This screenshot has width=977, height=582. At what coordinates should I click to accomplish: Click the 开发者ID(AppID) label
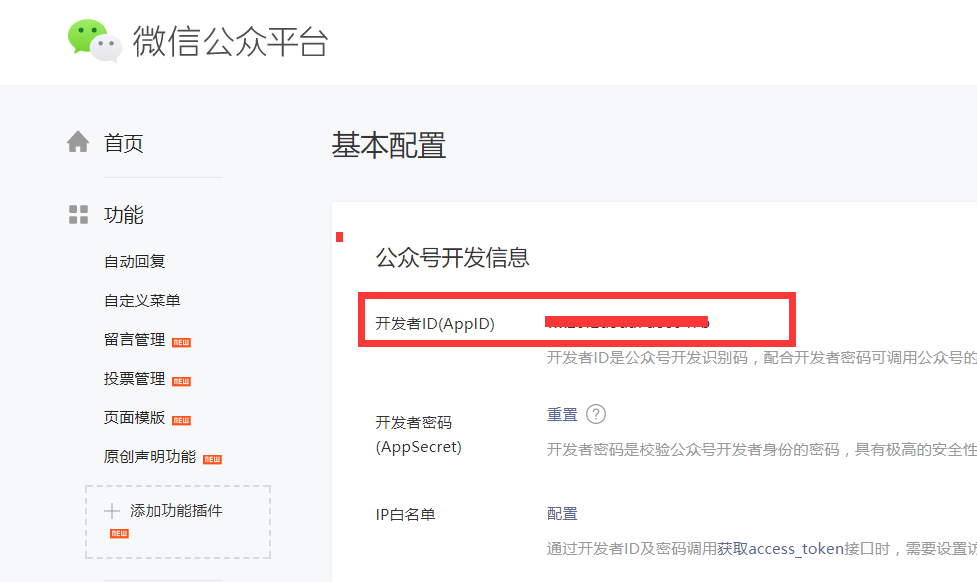pos(435,323)
